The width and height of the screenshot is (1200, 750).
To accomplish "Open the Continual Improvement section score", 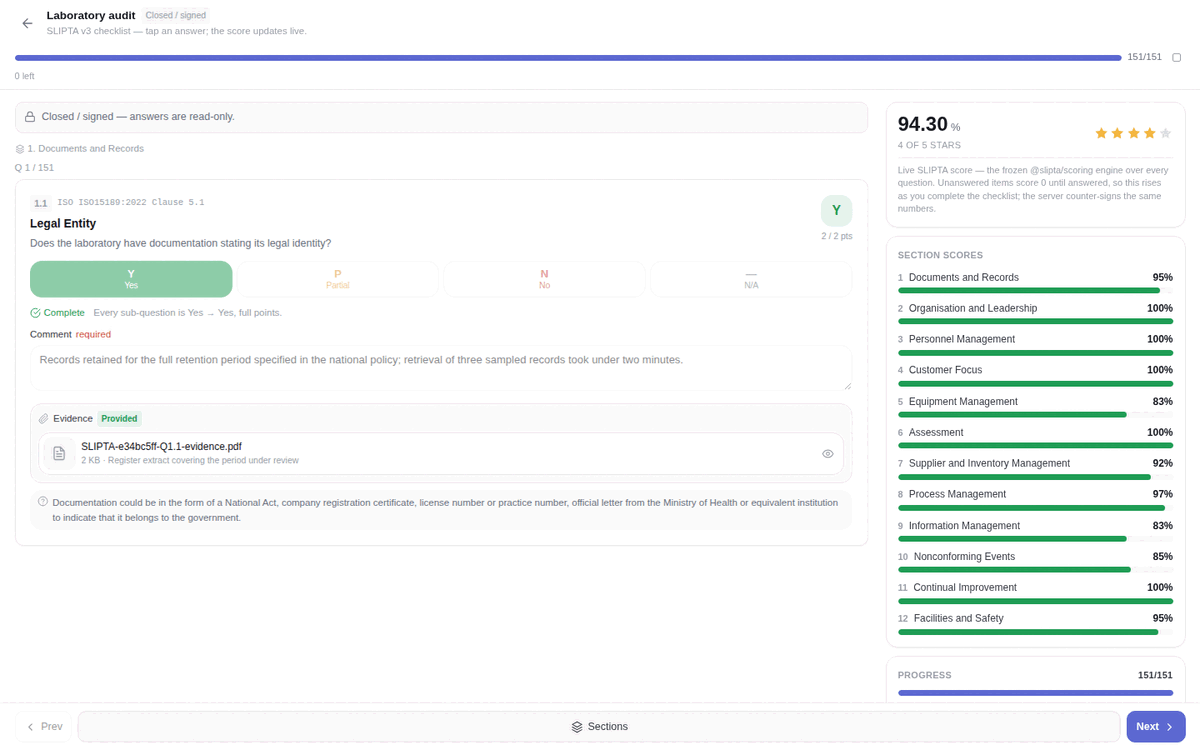I will pos(1035,593).
